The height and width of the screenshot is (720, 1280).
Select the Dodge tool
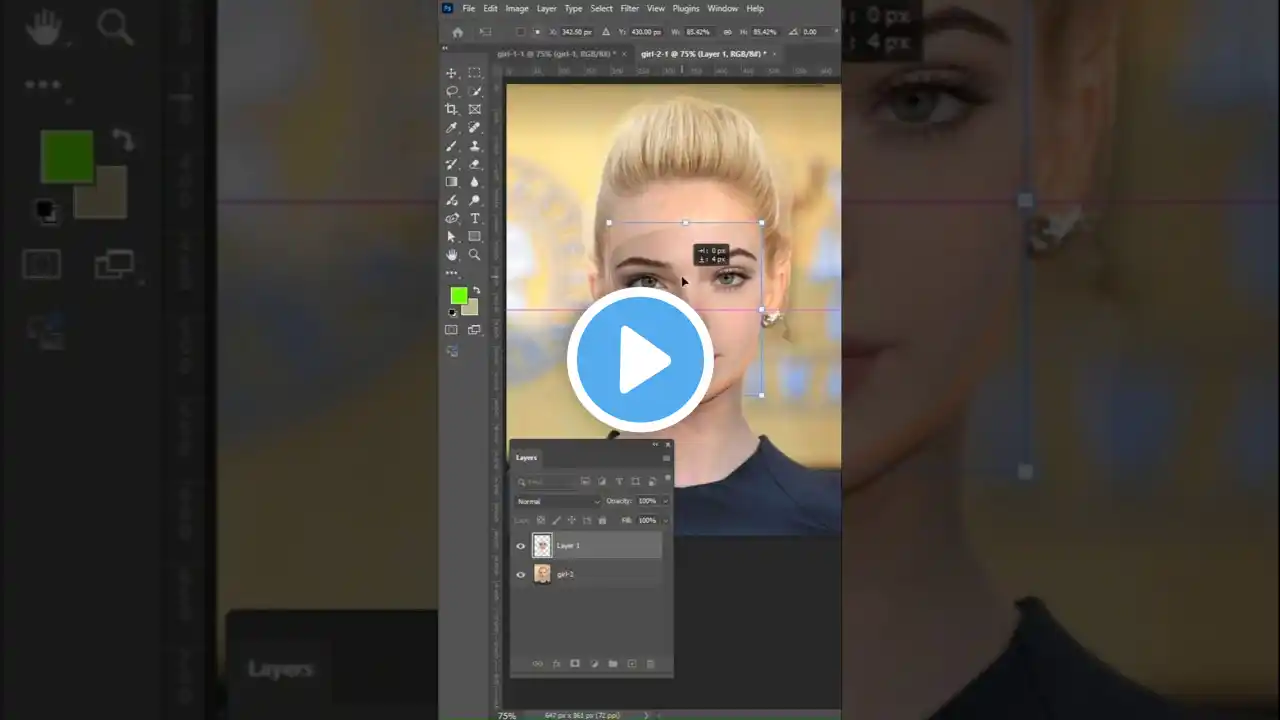[x=475, y=200]
